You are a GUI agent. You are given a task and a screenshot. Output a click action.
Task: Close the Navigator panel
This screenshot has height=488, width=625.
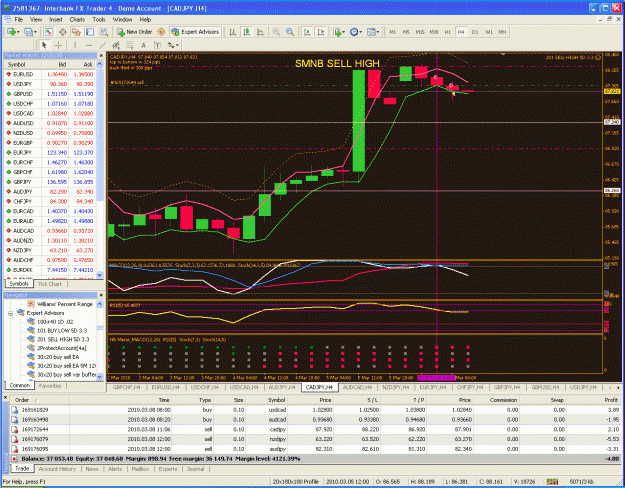pyautogui.click(x=101, y=295)
